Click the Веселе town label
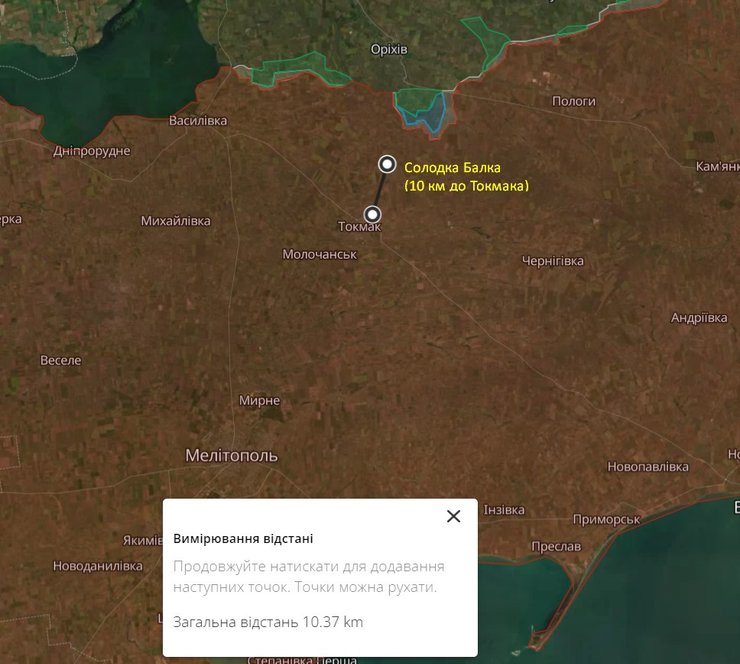Image resolution: width=740 pixels, height=664 pixels. click(60, 360)
